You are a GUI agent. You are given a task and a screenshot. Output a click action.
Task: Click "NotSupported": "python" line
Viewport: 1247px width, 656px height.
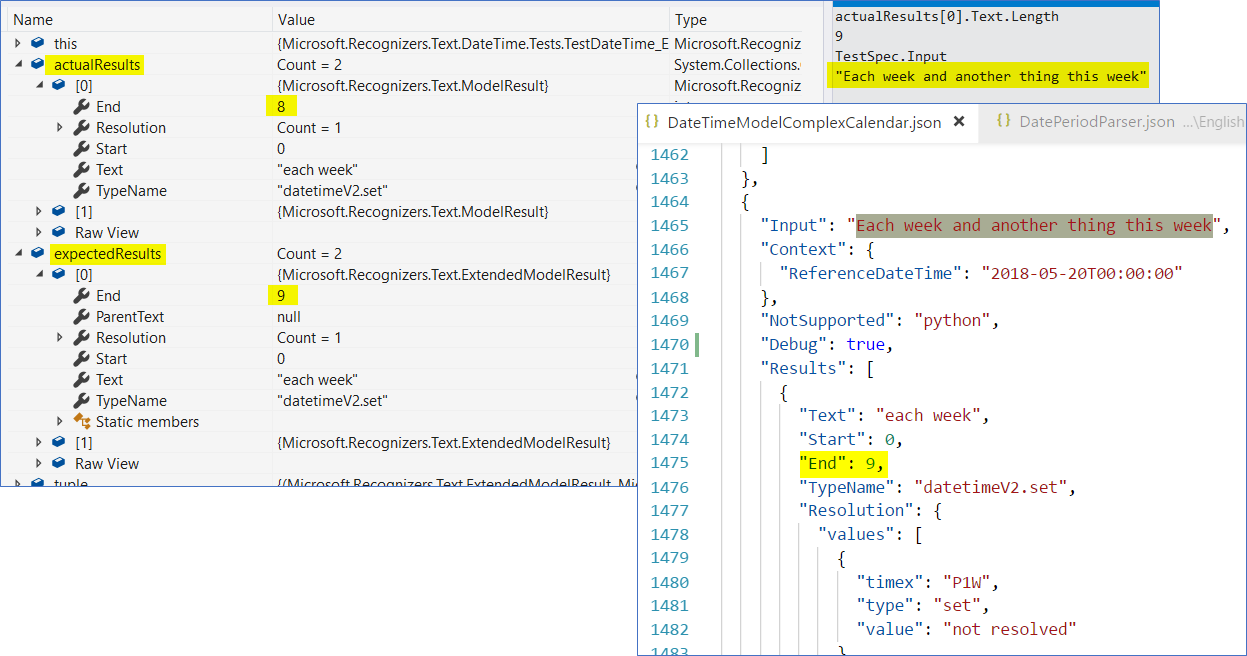coord(880,321)
